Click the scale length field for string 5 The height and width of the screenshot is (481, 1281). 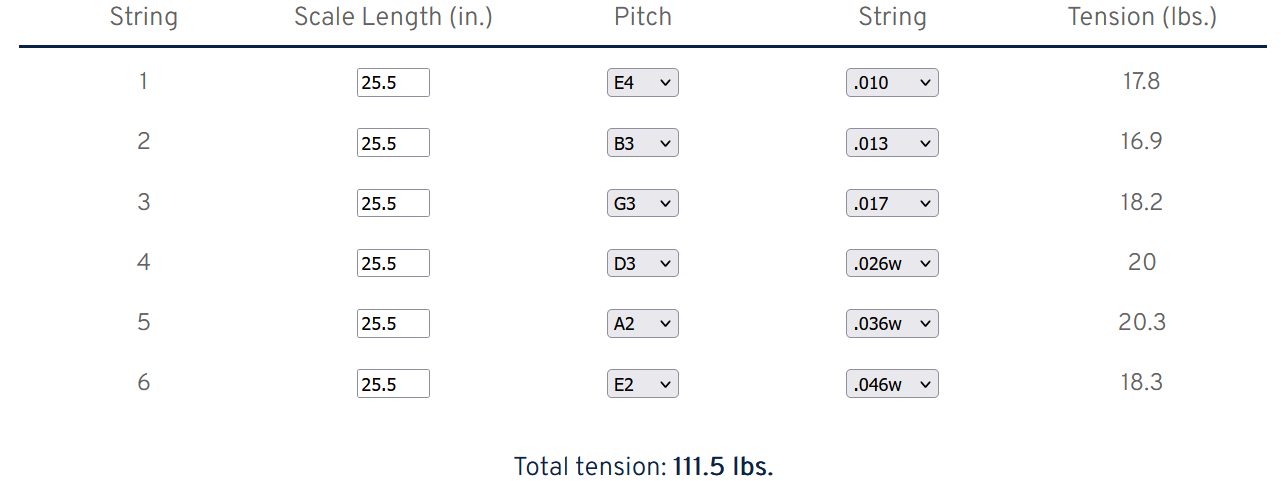point(393,323)
